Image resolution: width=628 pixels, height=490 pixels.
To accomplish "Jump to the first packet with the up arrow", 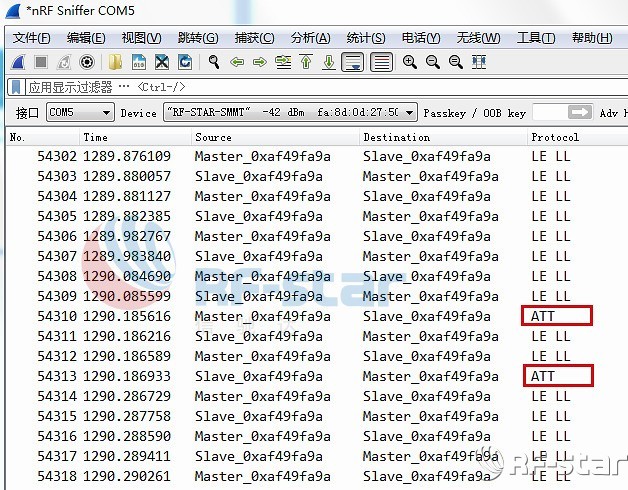I will (306, 62).
